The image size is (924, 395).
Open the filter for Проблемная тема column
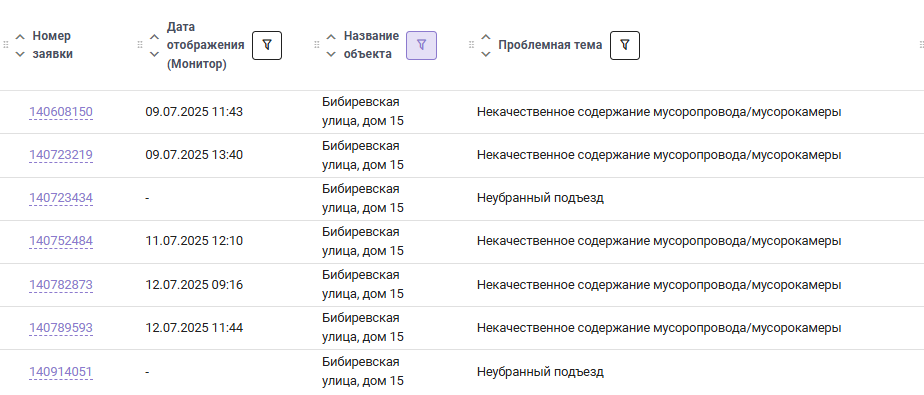(x=625, y=45)
